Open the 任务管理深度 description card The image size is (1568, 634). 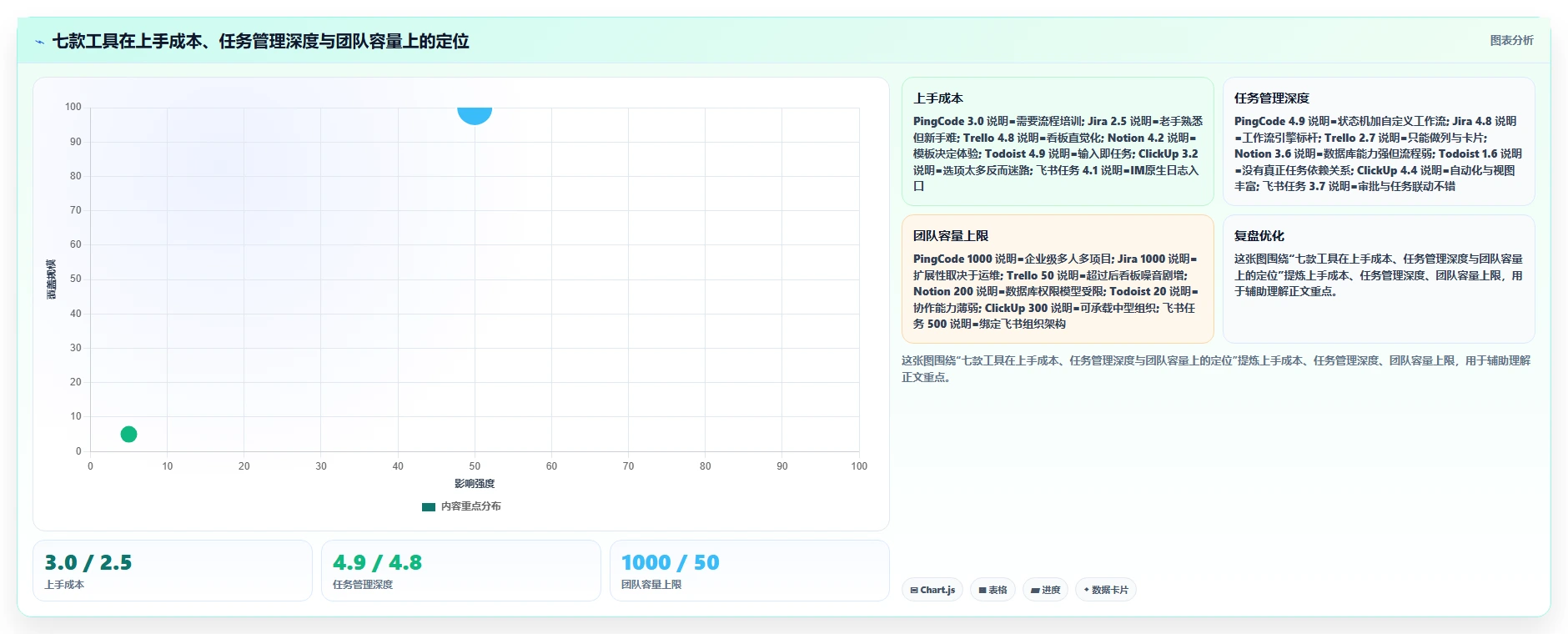pos(1379,142)
